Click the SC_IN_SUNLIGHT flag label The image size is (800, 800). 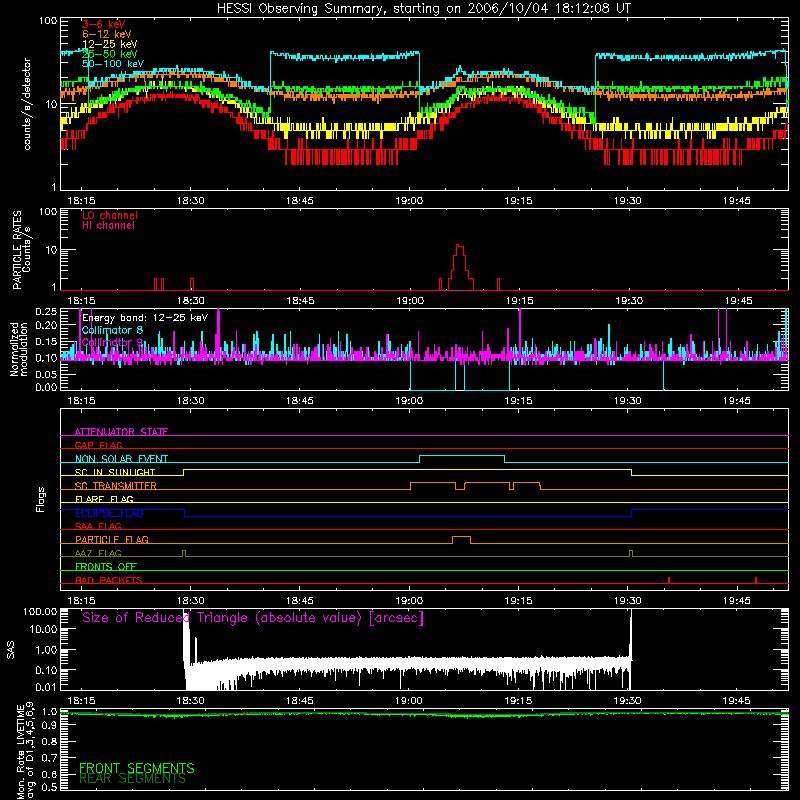point(115,472)
